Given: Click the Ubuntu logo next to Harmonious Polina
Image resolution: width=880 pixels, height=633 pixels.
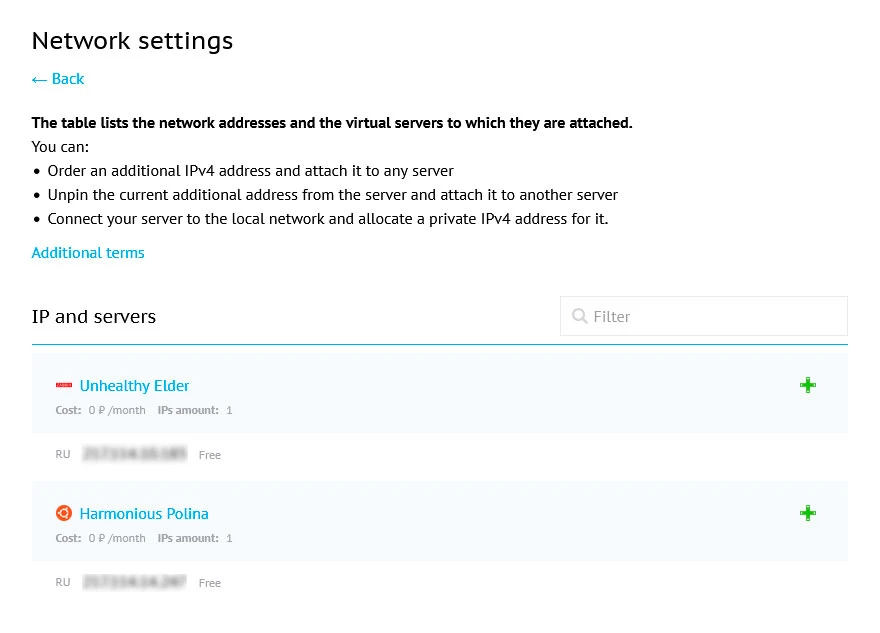Looking at the screenshot, I should pyautogui.click(x=64, y=513).
